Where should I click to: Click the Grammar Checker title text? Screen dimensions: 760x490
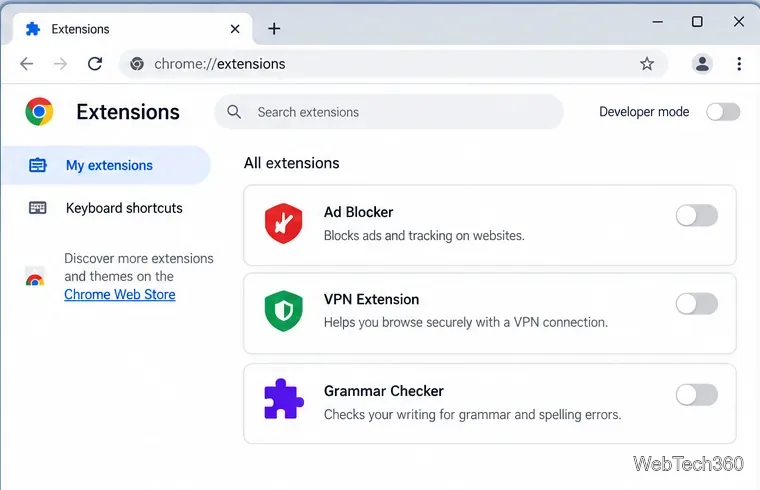tap(383, 391)
